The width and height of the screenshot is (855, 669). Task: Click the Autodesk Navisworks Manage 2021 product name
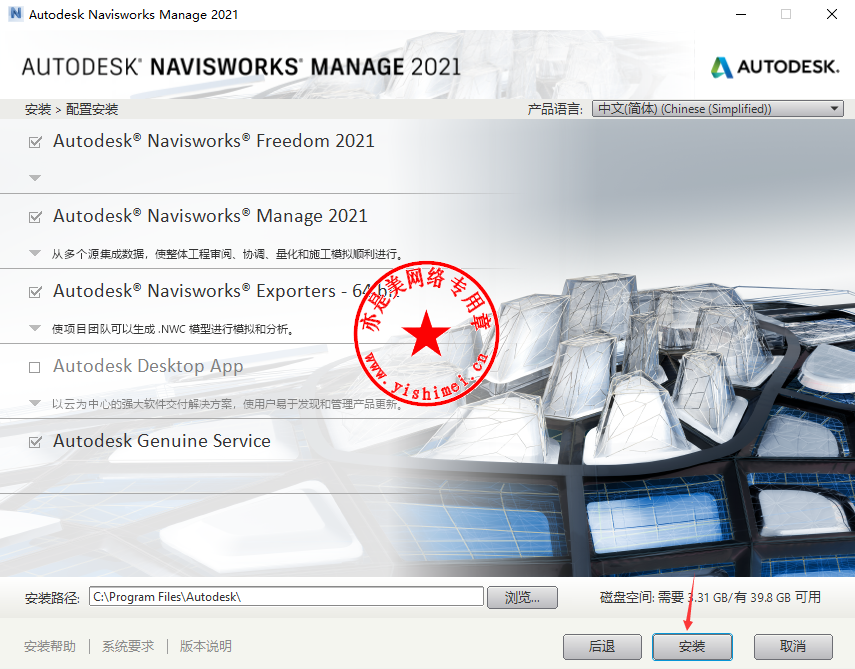tap(210, 216)
